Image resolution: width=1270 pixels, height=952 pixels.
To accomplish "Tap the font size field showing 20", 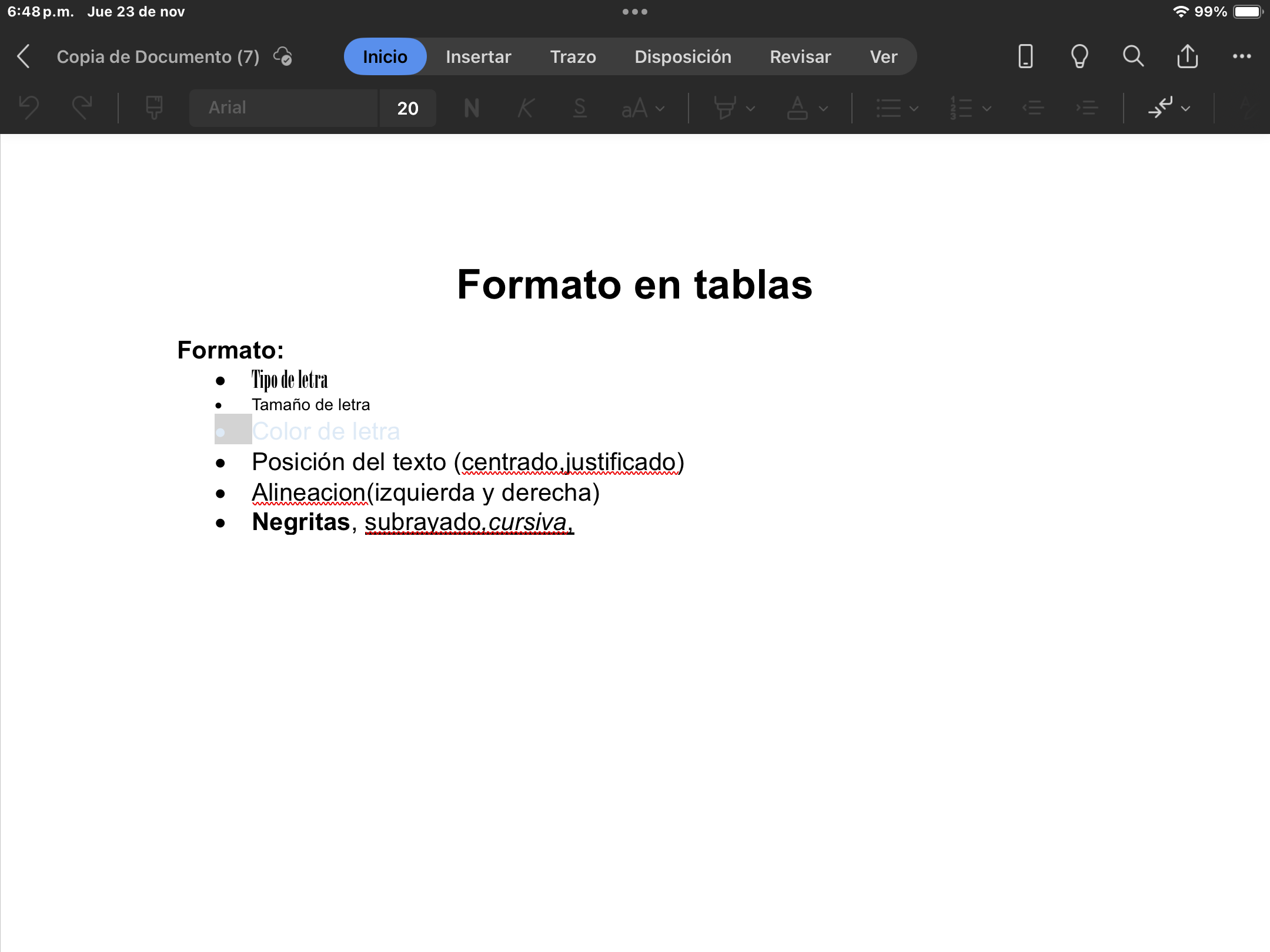I will [x=407, y=108].
